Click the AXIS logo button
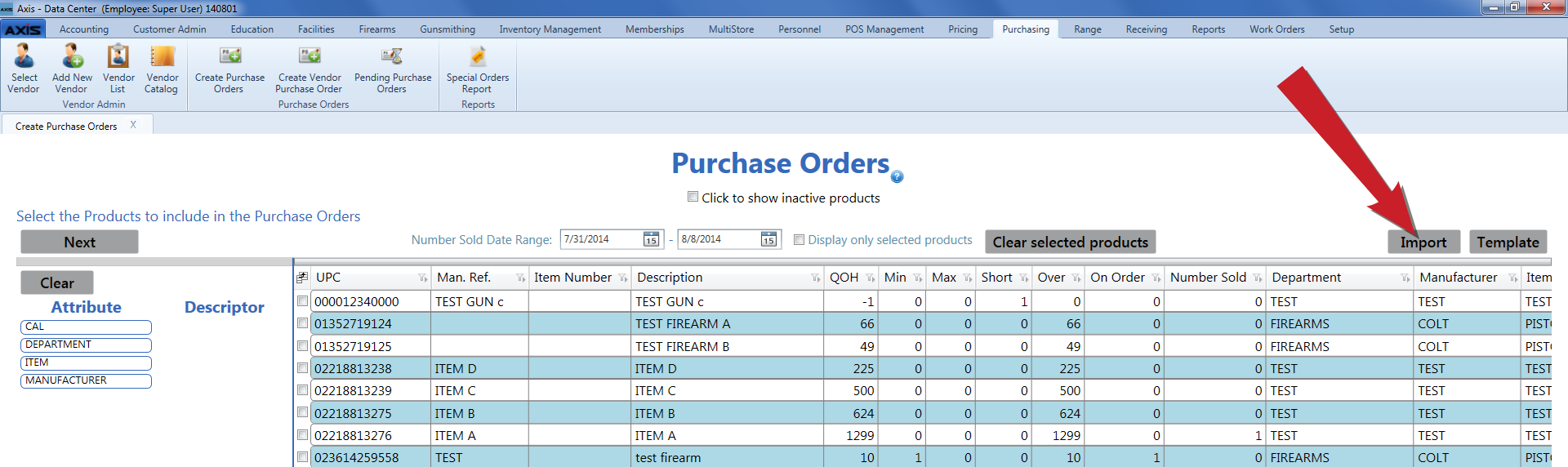The width and height of the screenshot is (1568, 467). [x=23, y=29]
